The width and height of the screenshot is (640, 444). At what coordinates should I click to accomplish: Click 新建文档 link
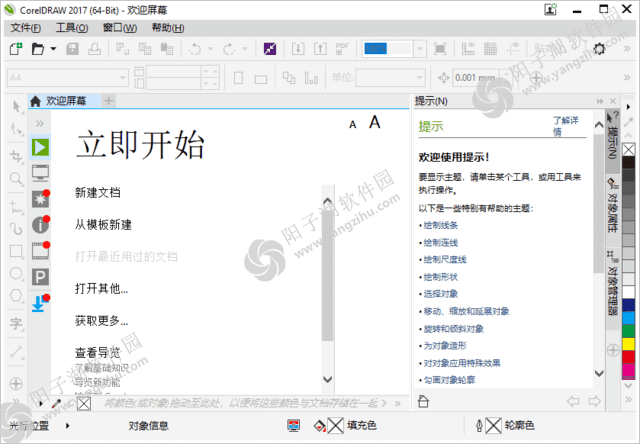(98, 193)
